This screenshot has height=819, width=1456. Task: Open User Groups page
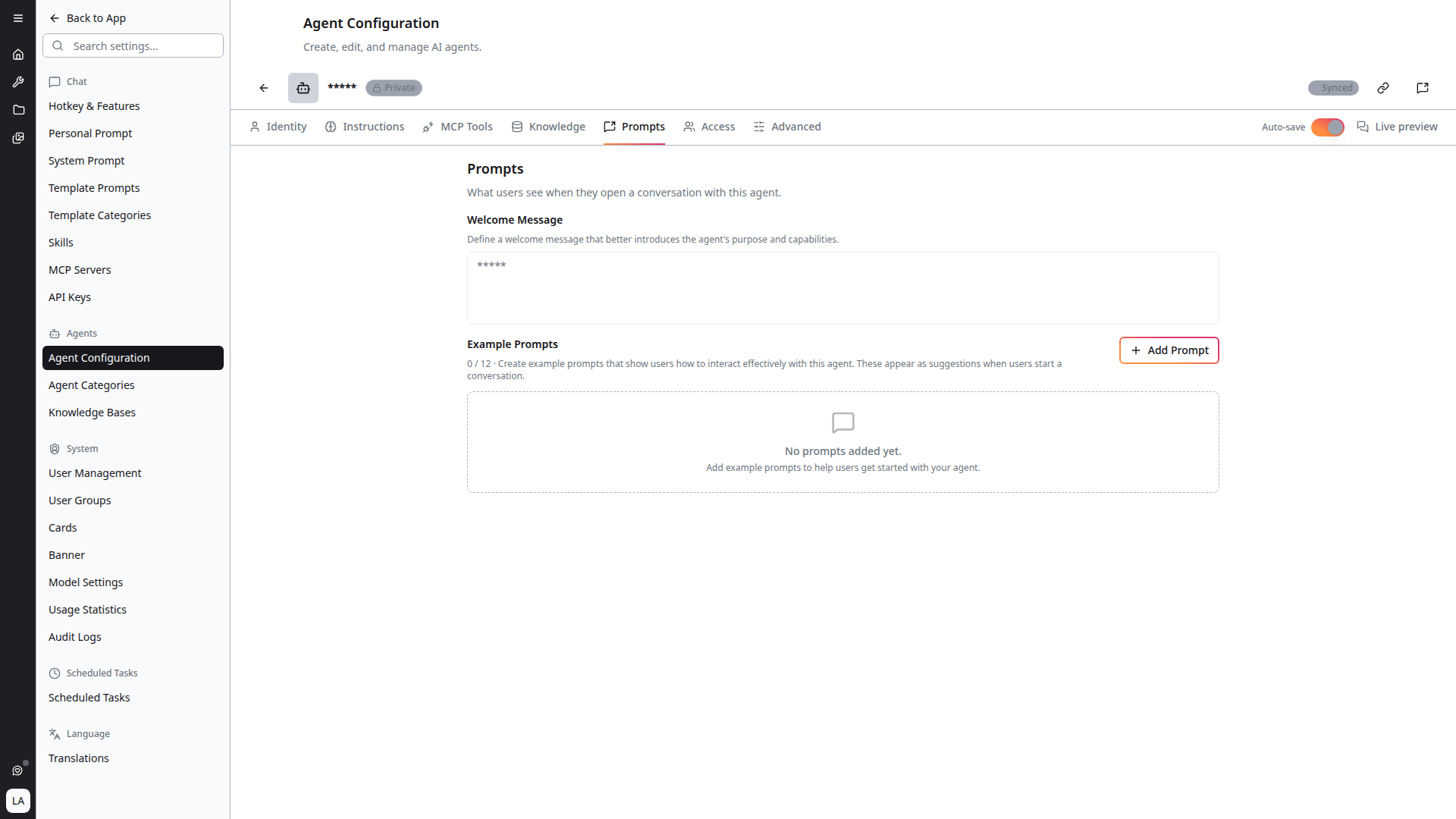click(x=133, y=500)
